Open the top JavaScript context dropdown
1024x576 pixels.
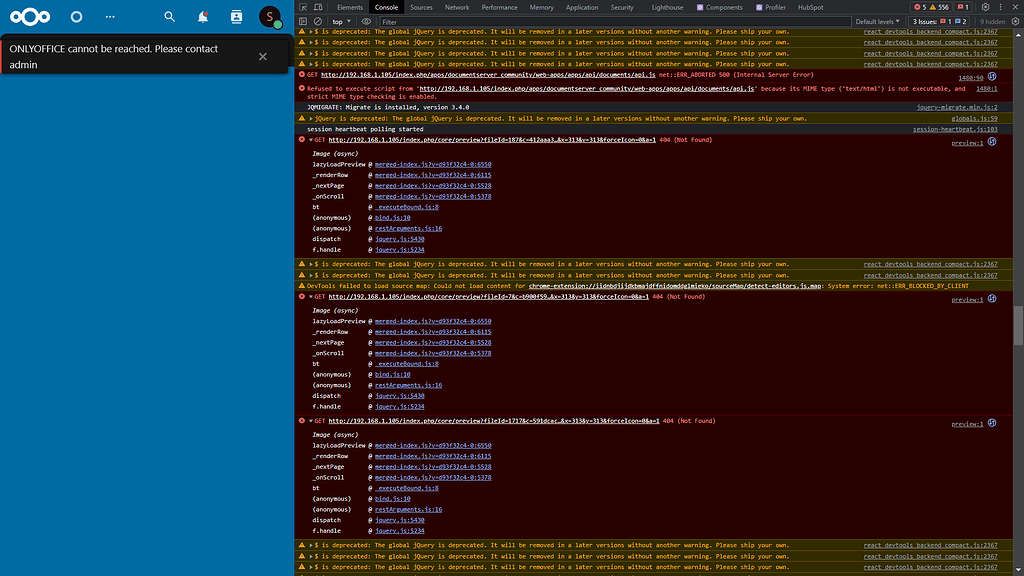pos(342,21)
